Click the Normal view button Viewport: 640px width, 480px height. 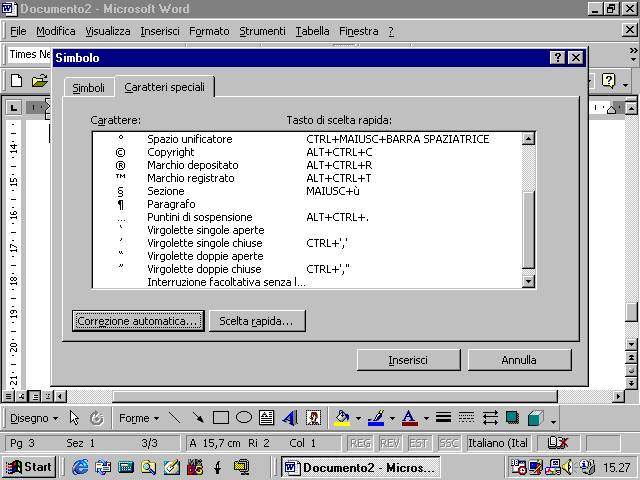coord(9,396)
